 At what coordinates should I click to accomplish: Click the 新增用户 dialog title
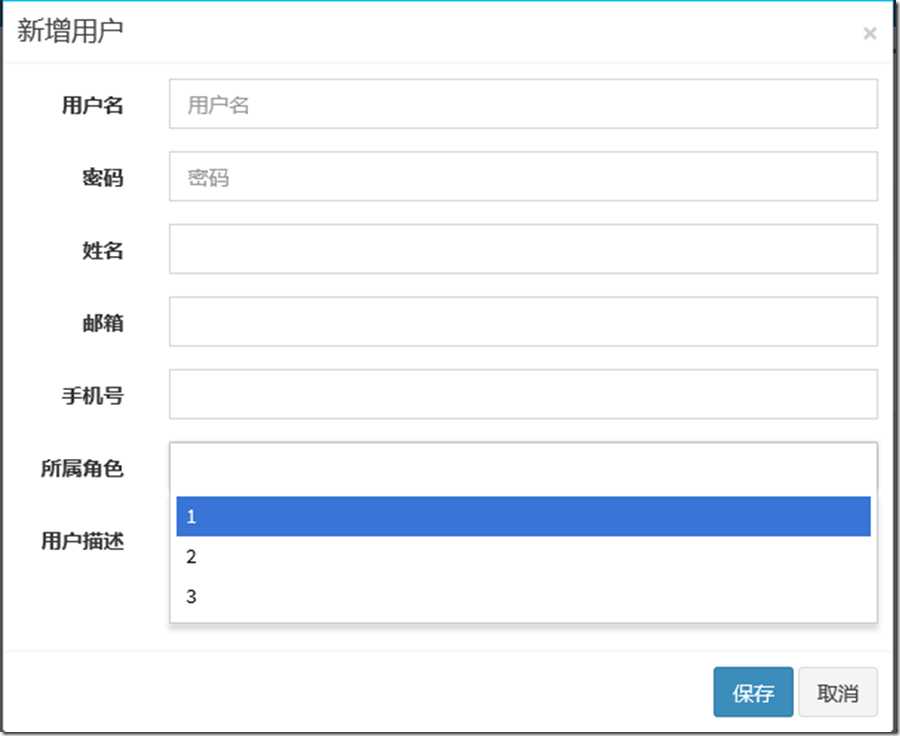tap(70, 30)
